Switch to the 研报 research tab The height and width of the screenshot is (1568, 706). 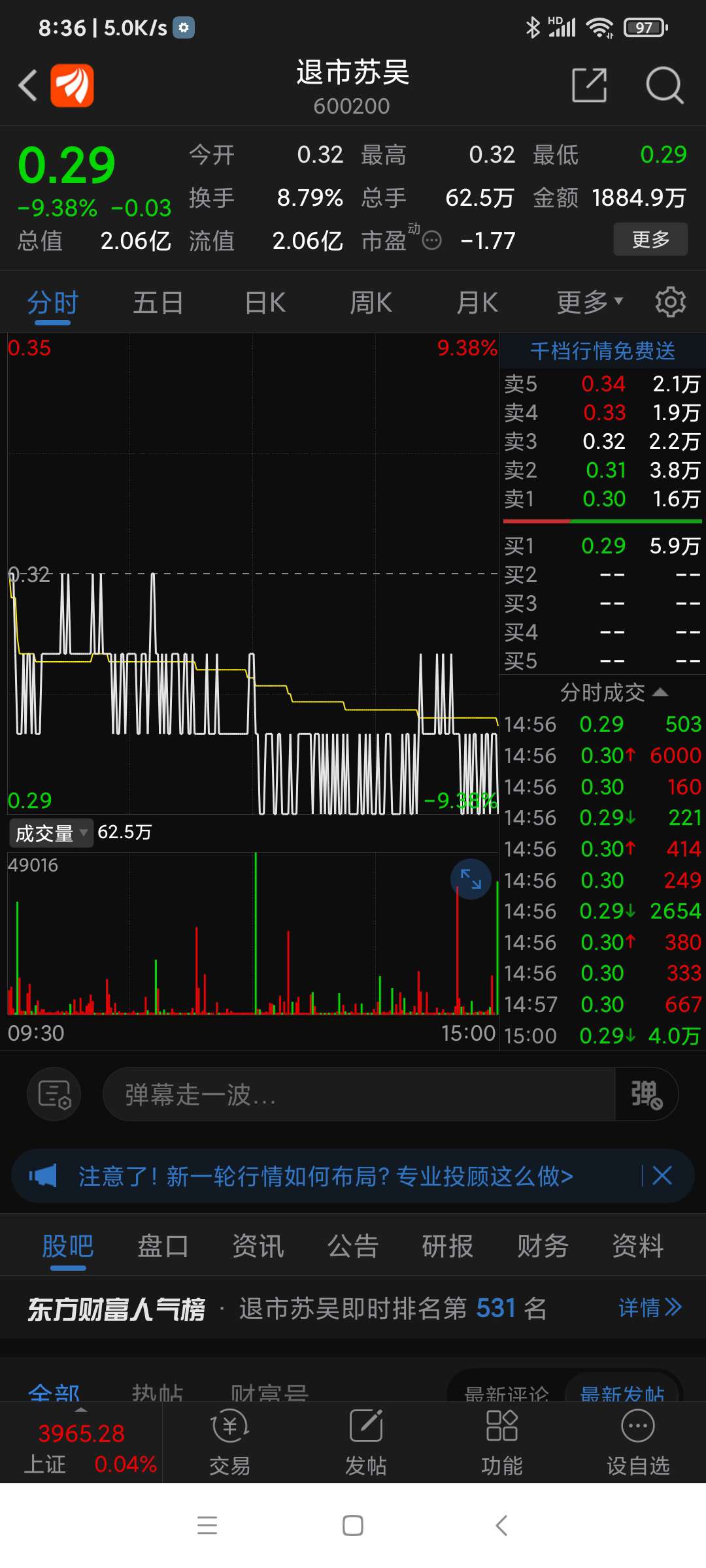coord(448,1246)
